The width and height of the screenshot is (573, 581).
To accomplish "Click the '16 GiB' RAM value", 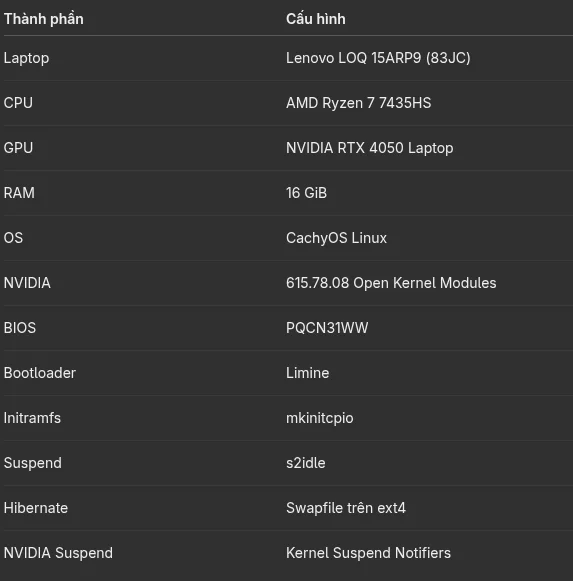I will point(307,193).
